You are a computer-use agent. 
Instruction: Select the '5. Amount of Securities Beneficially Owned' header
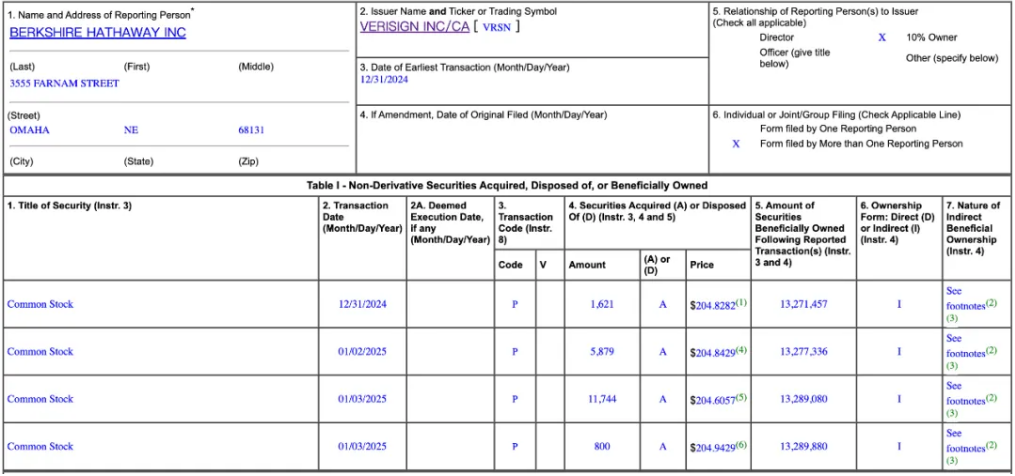point(803,234)
